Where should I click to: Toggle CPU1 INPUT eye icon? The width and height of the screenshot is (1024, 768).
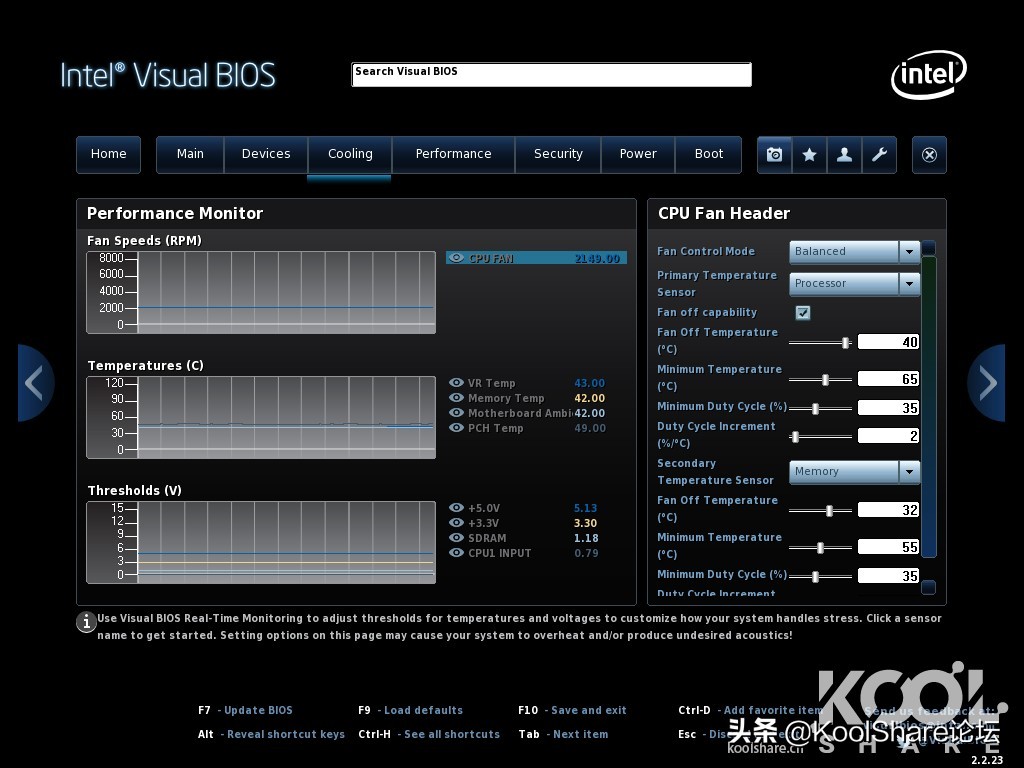click(x=456, y=552)
